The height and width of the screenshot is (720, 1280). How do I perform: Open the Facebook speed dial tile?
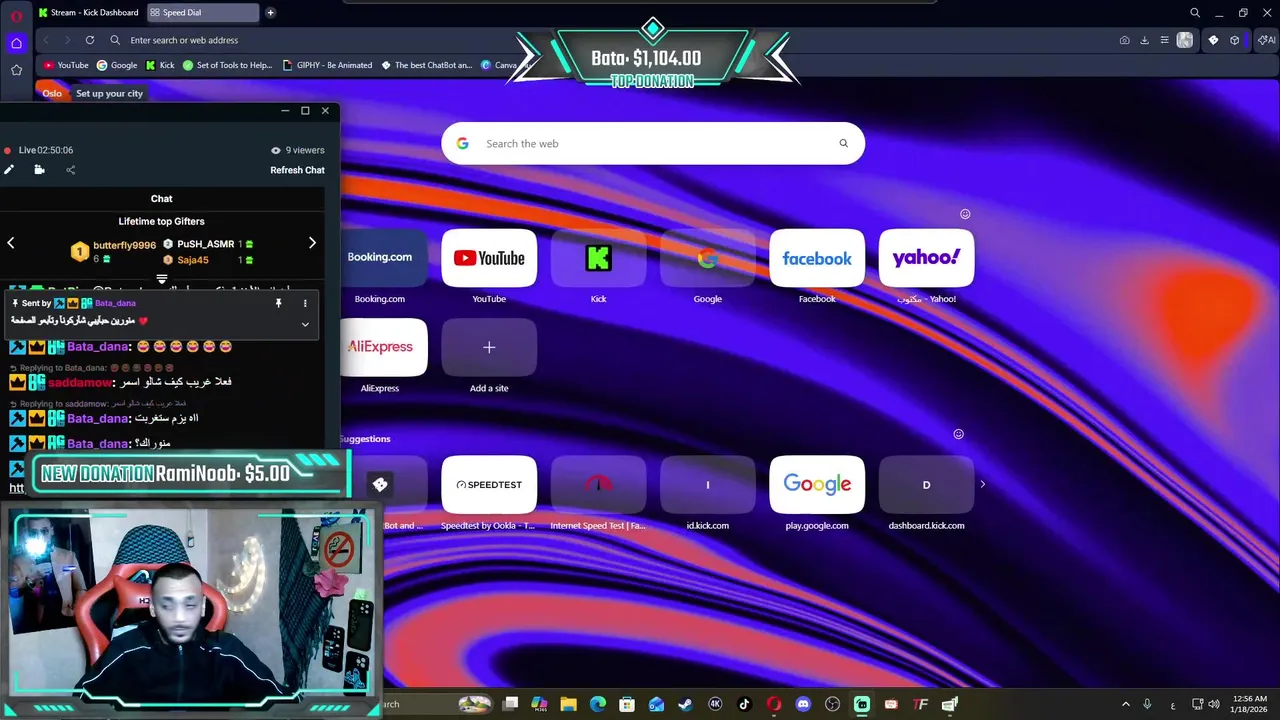pos(817,258)
